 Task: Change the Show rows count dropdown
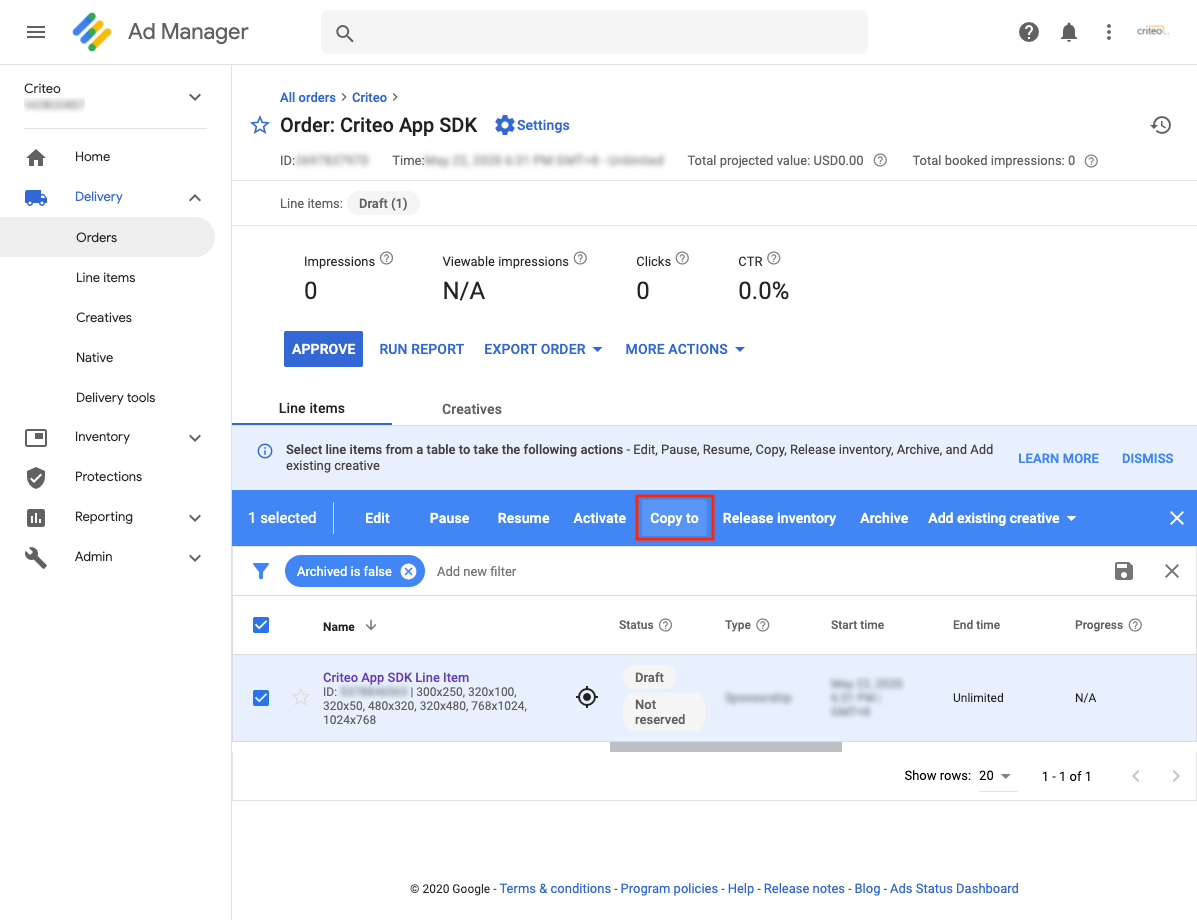995,776
